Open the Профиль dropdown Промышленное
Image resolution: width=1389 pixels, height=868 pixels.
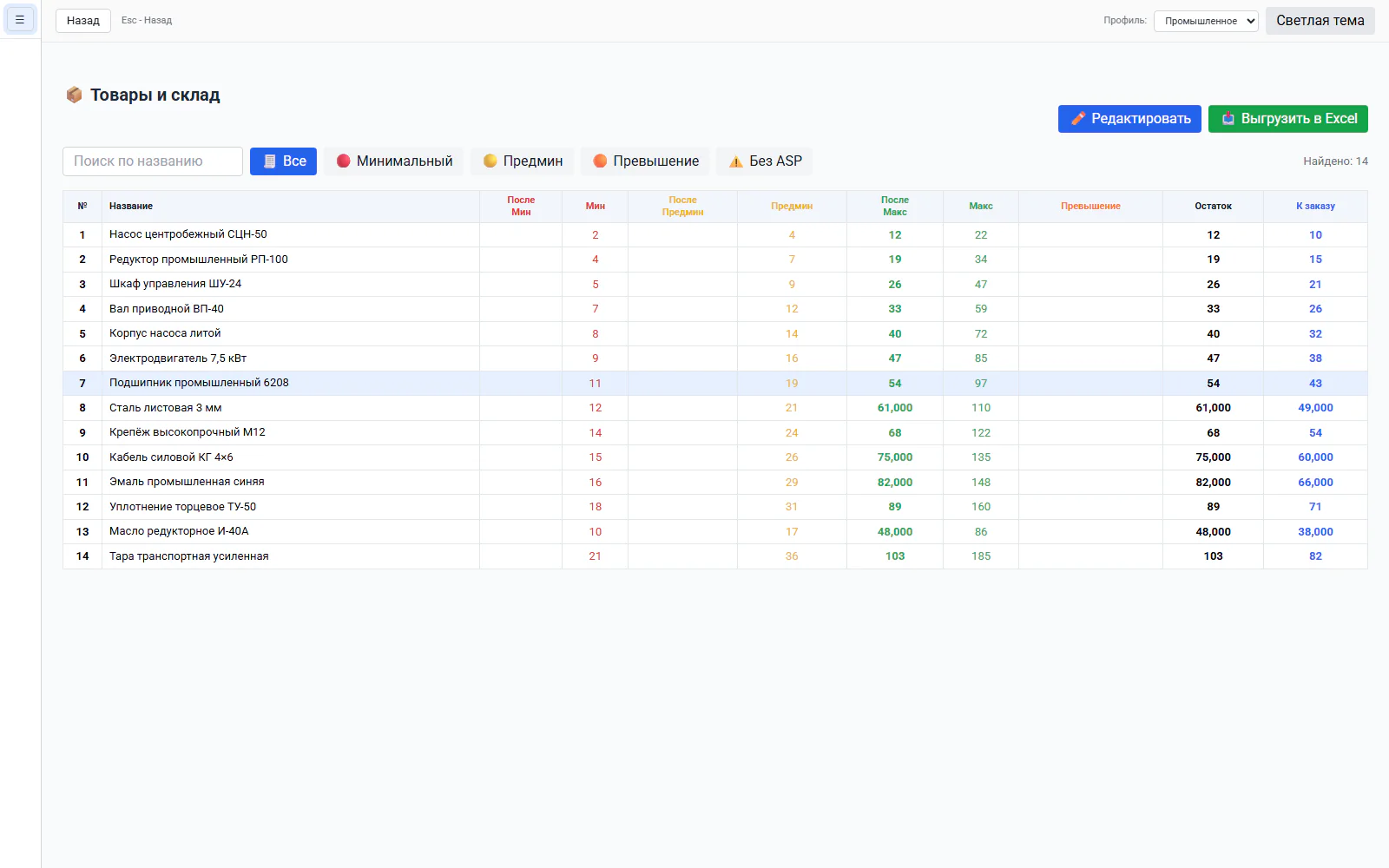[1206, 21]
